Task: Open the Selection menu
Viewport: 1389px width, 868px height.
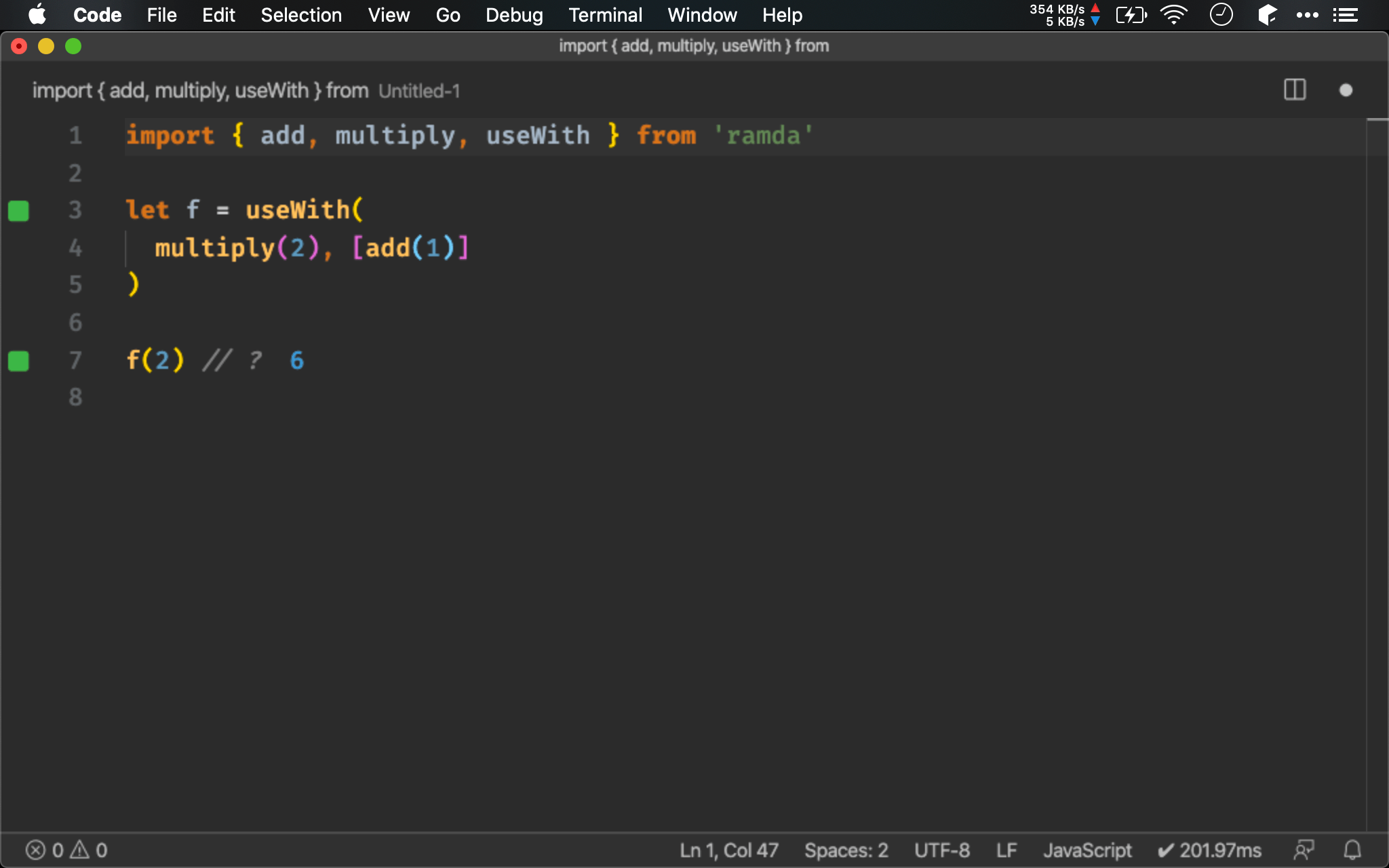Action: [301, 15]
